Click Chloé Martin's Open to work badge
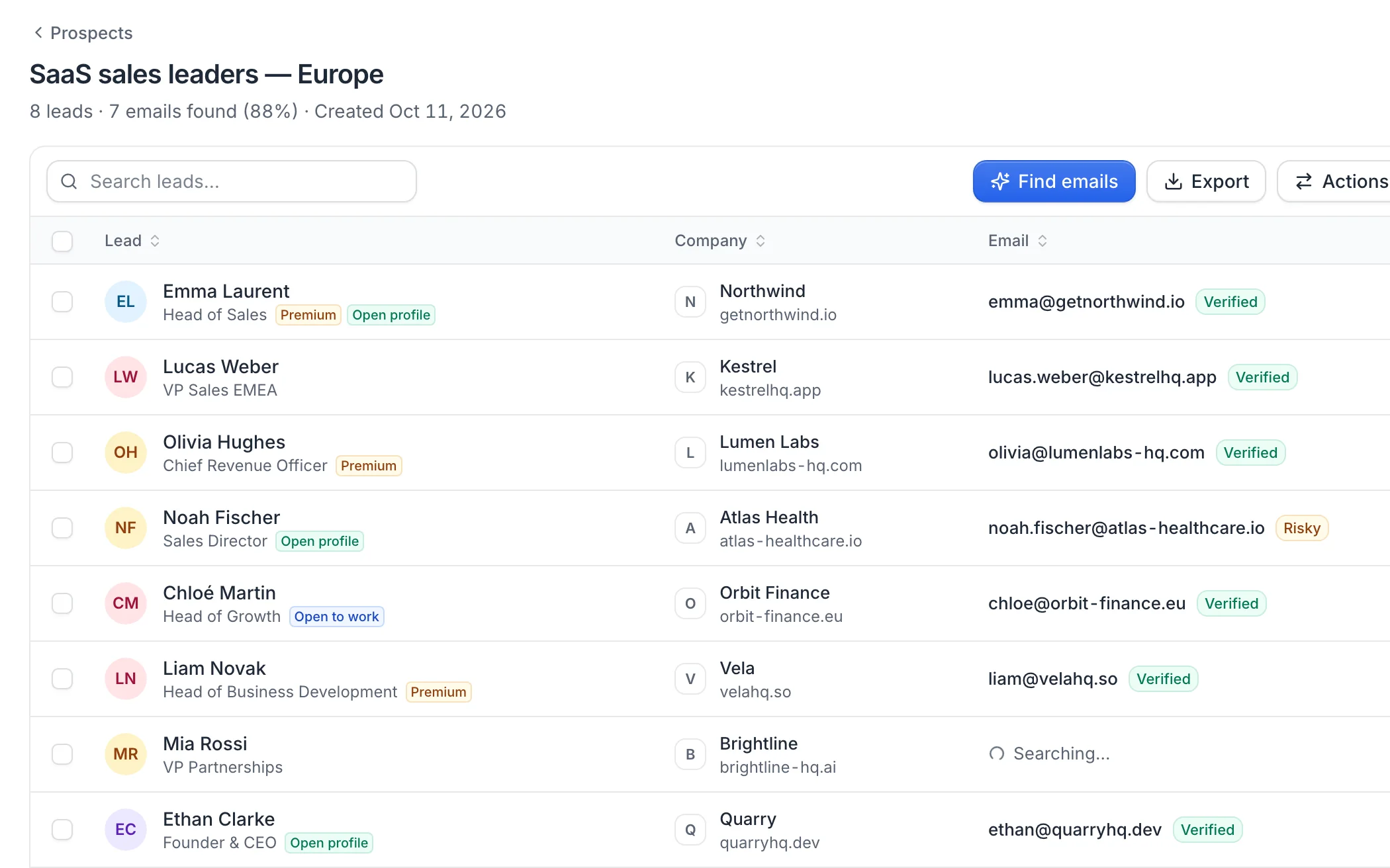Screen dimensions: 1390x868 coord(337,617)
